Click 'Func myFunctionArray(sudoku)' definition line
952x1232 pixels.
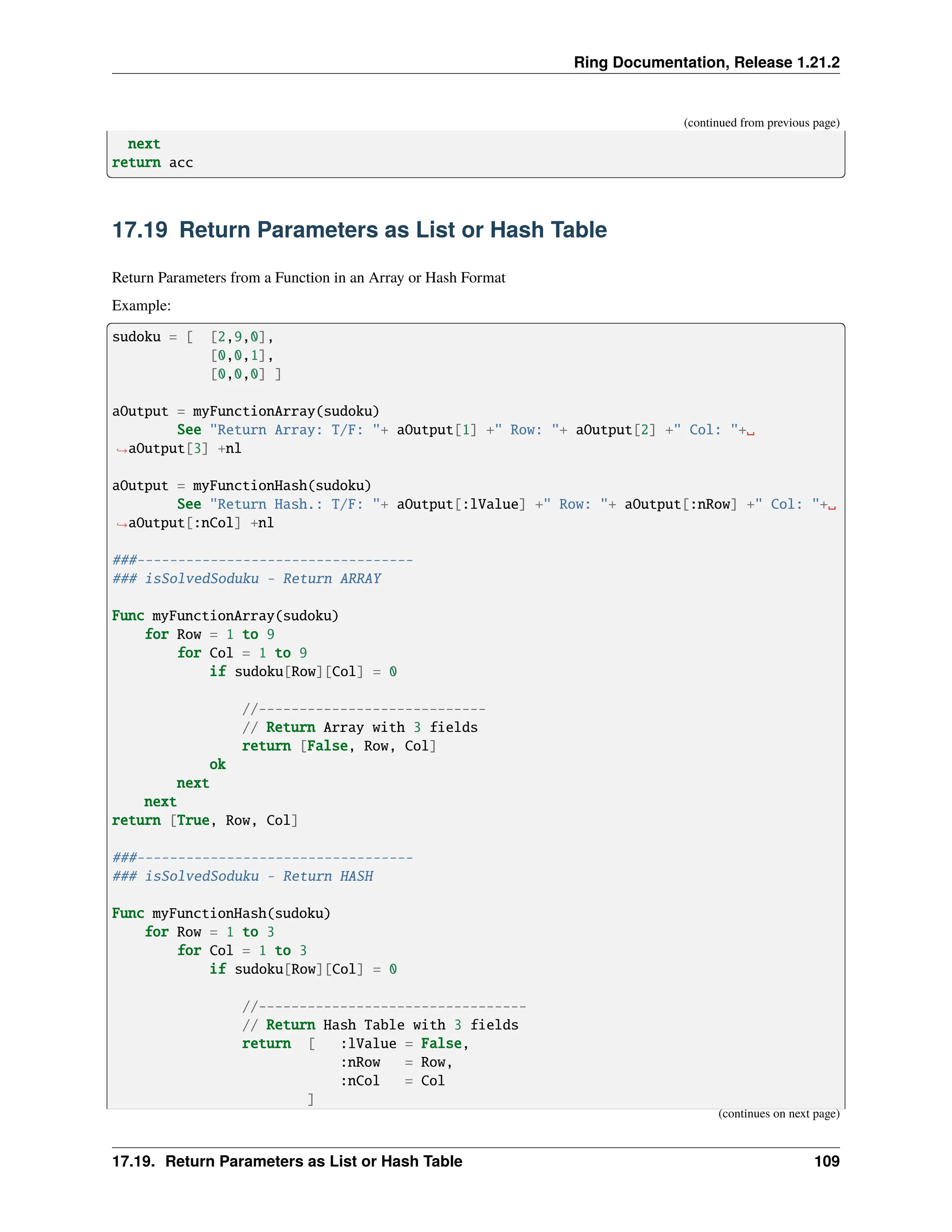(x=225, y=616)
